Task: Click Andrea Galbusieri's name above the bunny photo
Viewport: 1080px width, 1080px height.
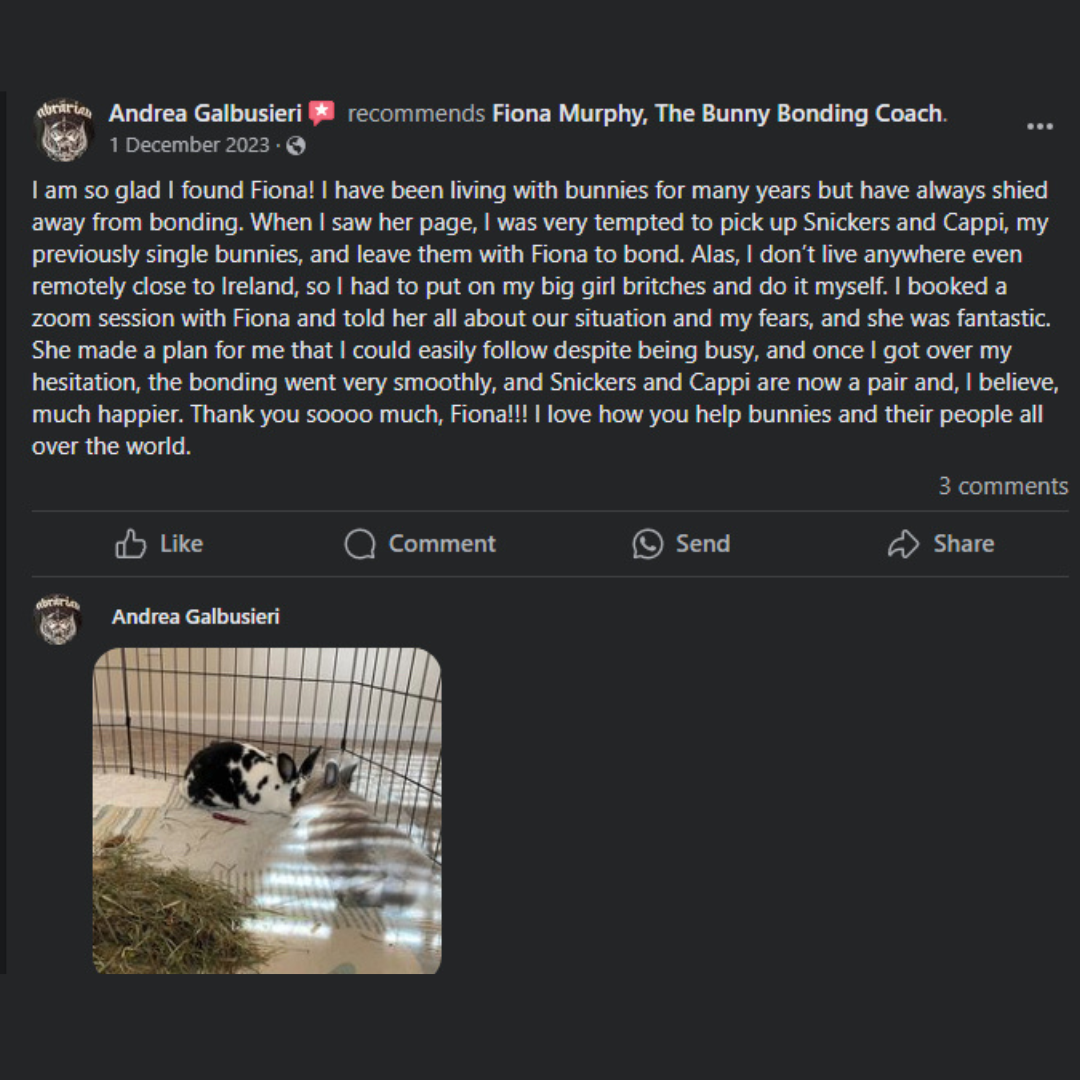Action: (x=196, y=617)
